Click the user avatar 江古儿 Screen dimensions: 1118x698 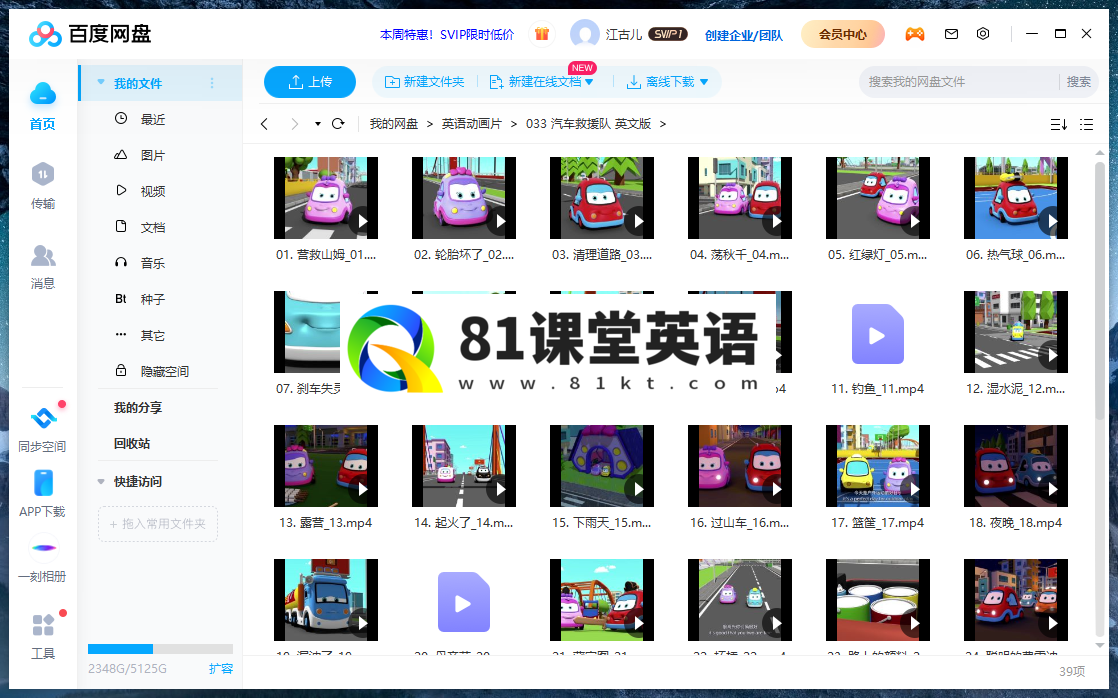tap(585, 34)
